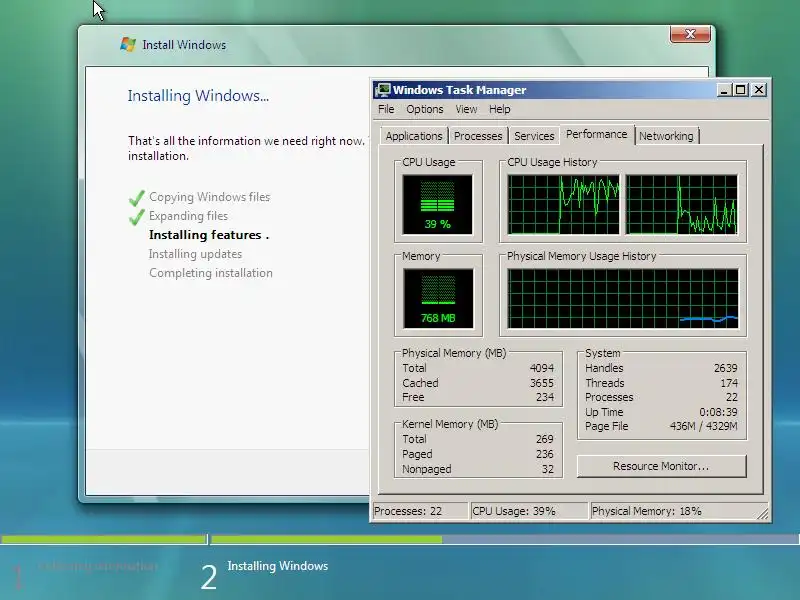The width and height of the screenshot is (800, 600).
Task: Click System Threads value 174
Action: tap(729, 383)
